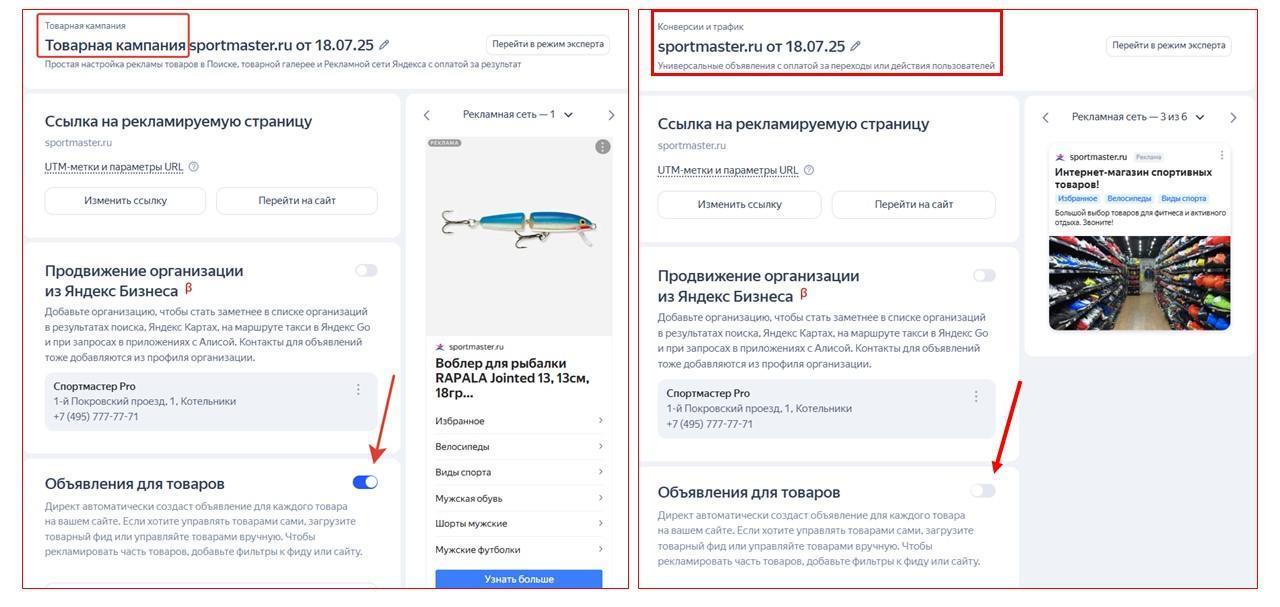Edit campaign name pencil icon in right panel
The image size is (1280, 607).
(856, 46)
